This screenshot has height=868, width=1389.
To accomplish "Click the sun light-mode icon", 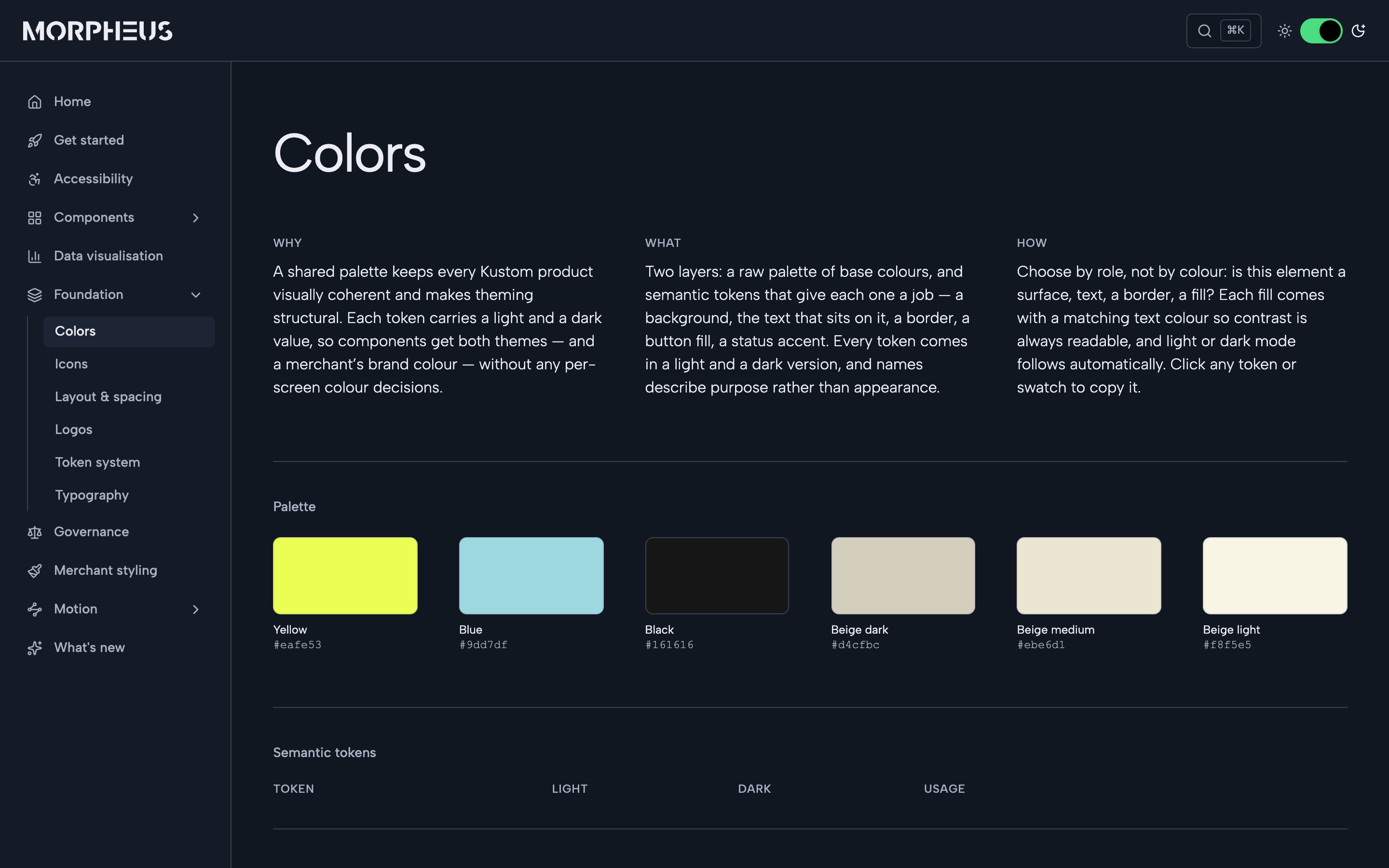I will click(1284, 30).
